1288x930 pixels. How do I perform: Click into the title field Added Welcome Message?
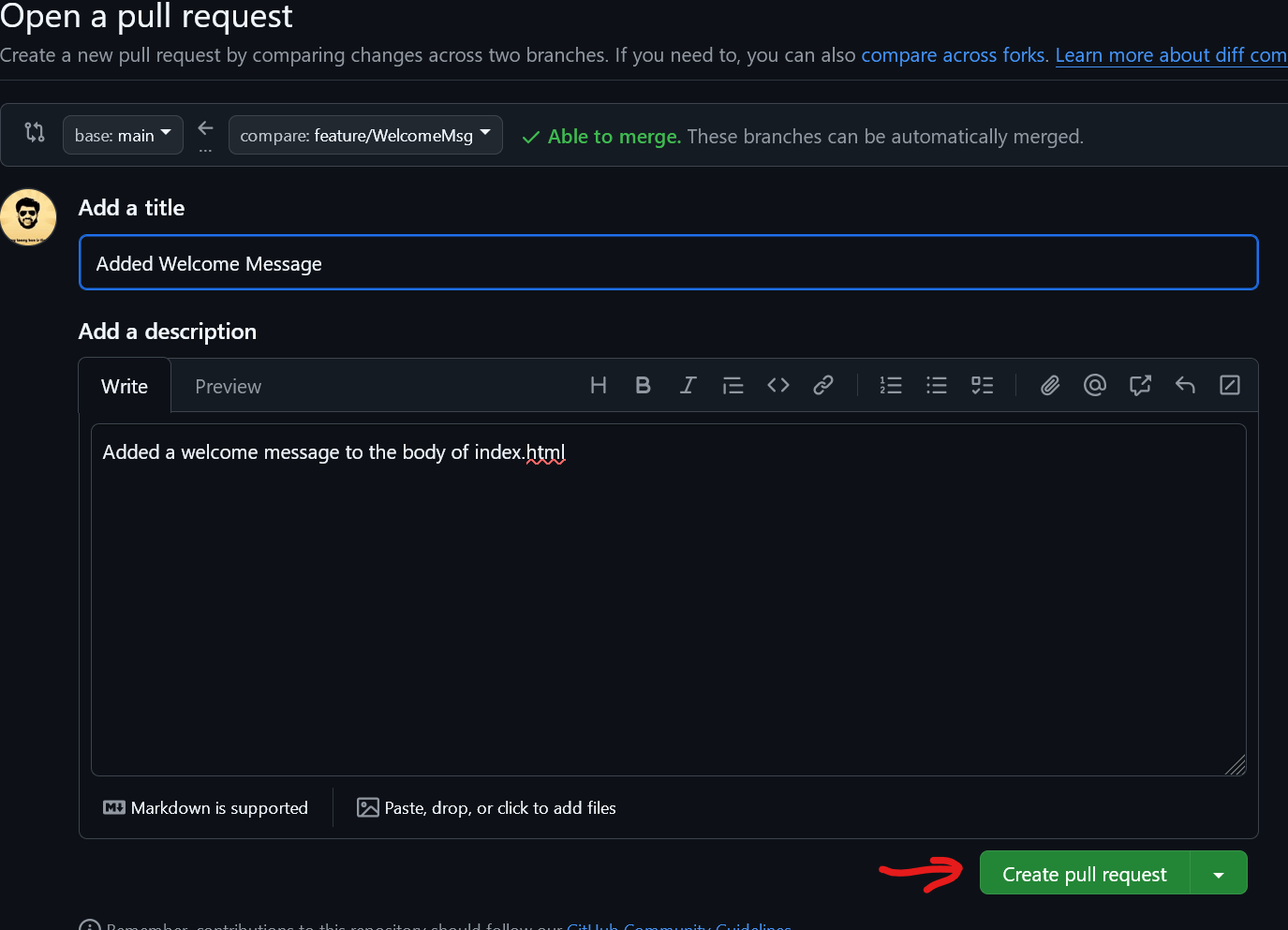pyautogui.click(x=668, y=262)
